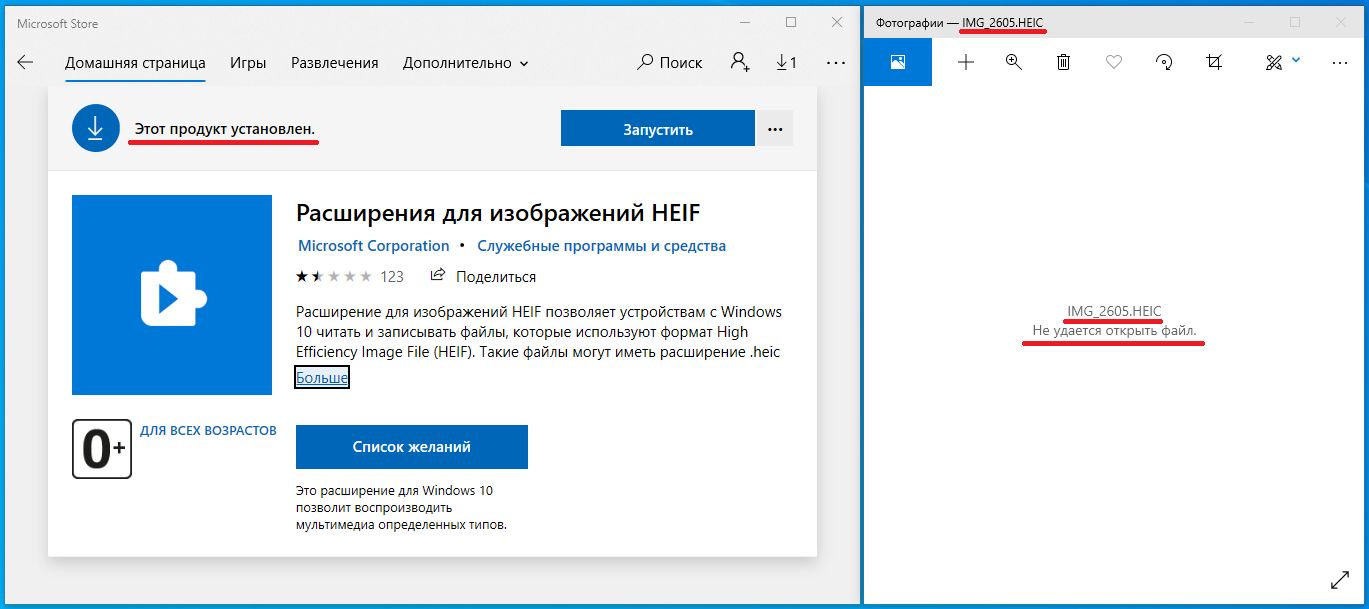Maximize the Microsoft Store window
Image resolution: width=1369 pixels, height=609 pixels.
point(791,22)
